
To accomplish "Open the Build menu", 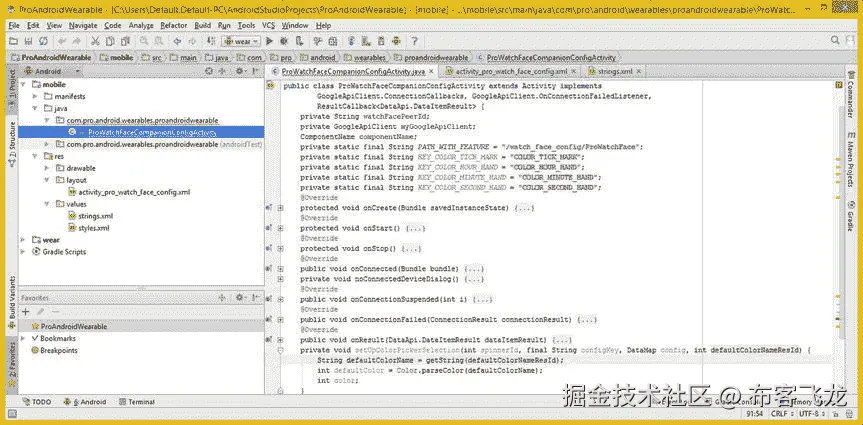I will 203,25.
